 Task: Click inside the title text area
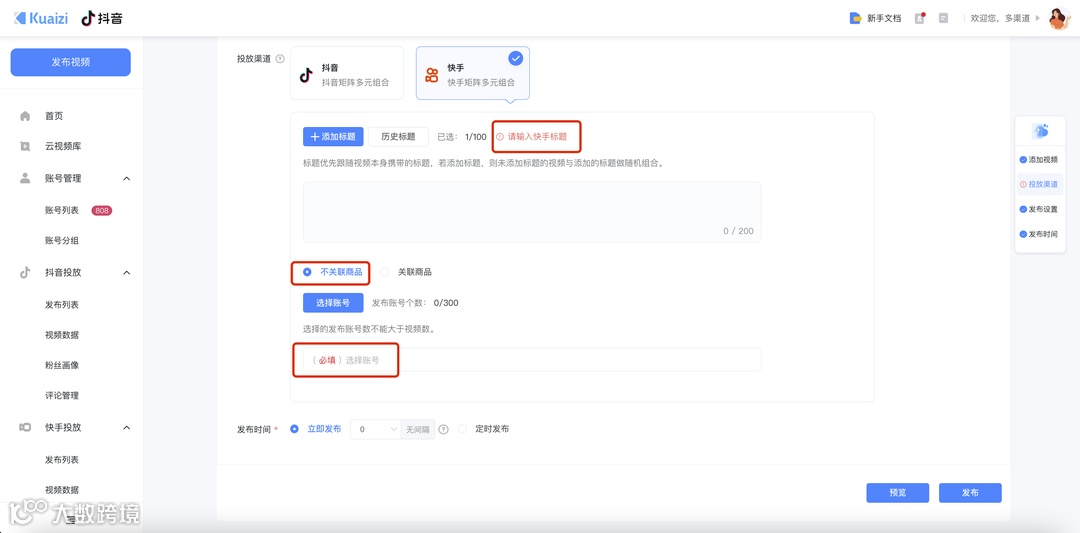532,212
